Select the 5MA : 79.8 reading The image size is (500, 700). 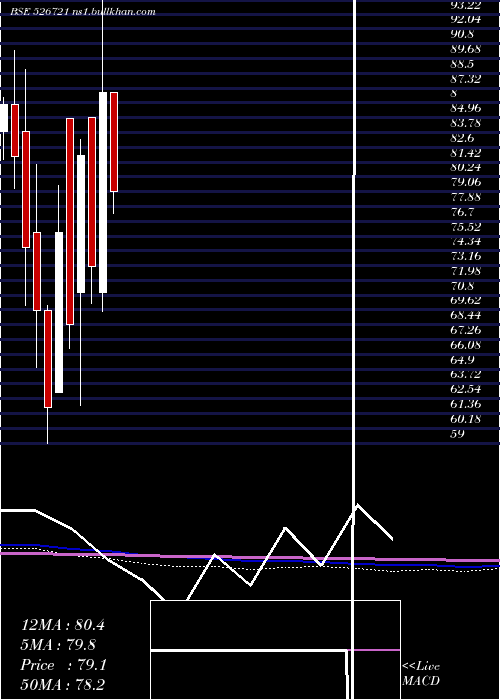coord(58,645)
